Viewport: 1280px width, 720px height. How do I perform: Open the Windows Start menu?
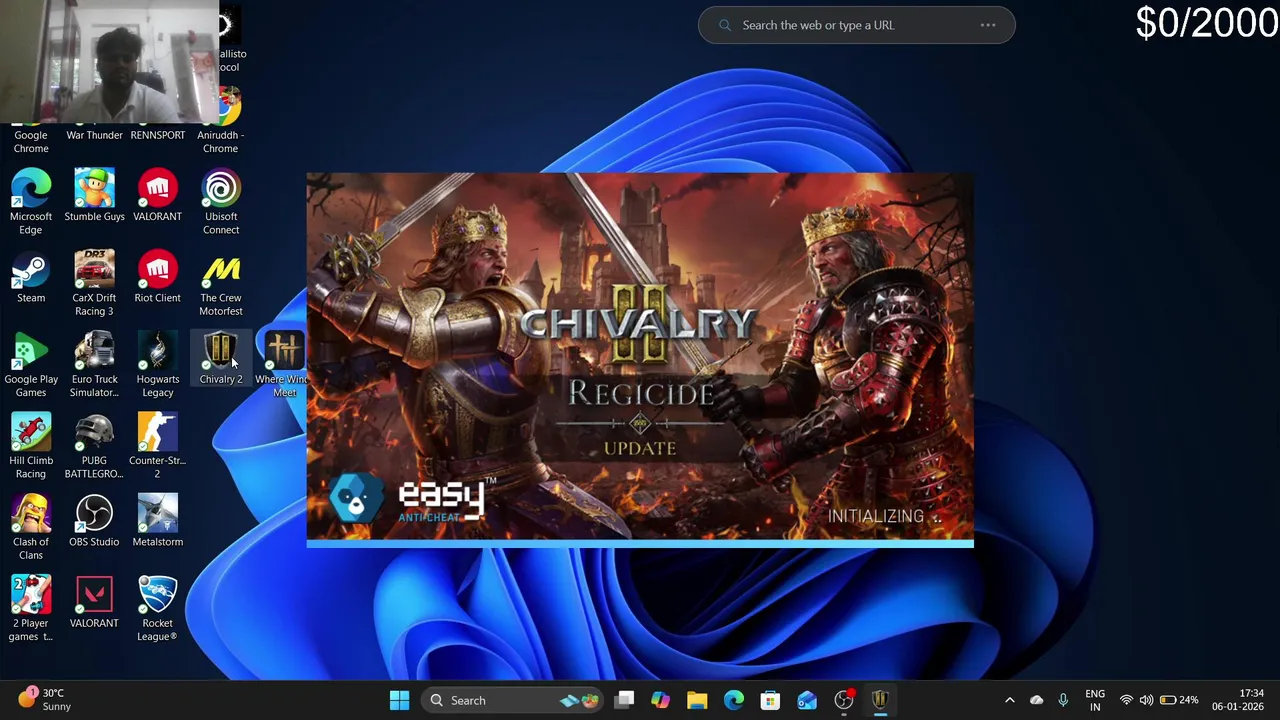(399, 700)
